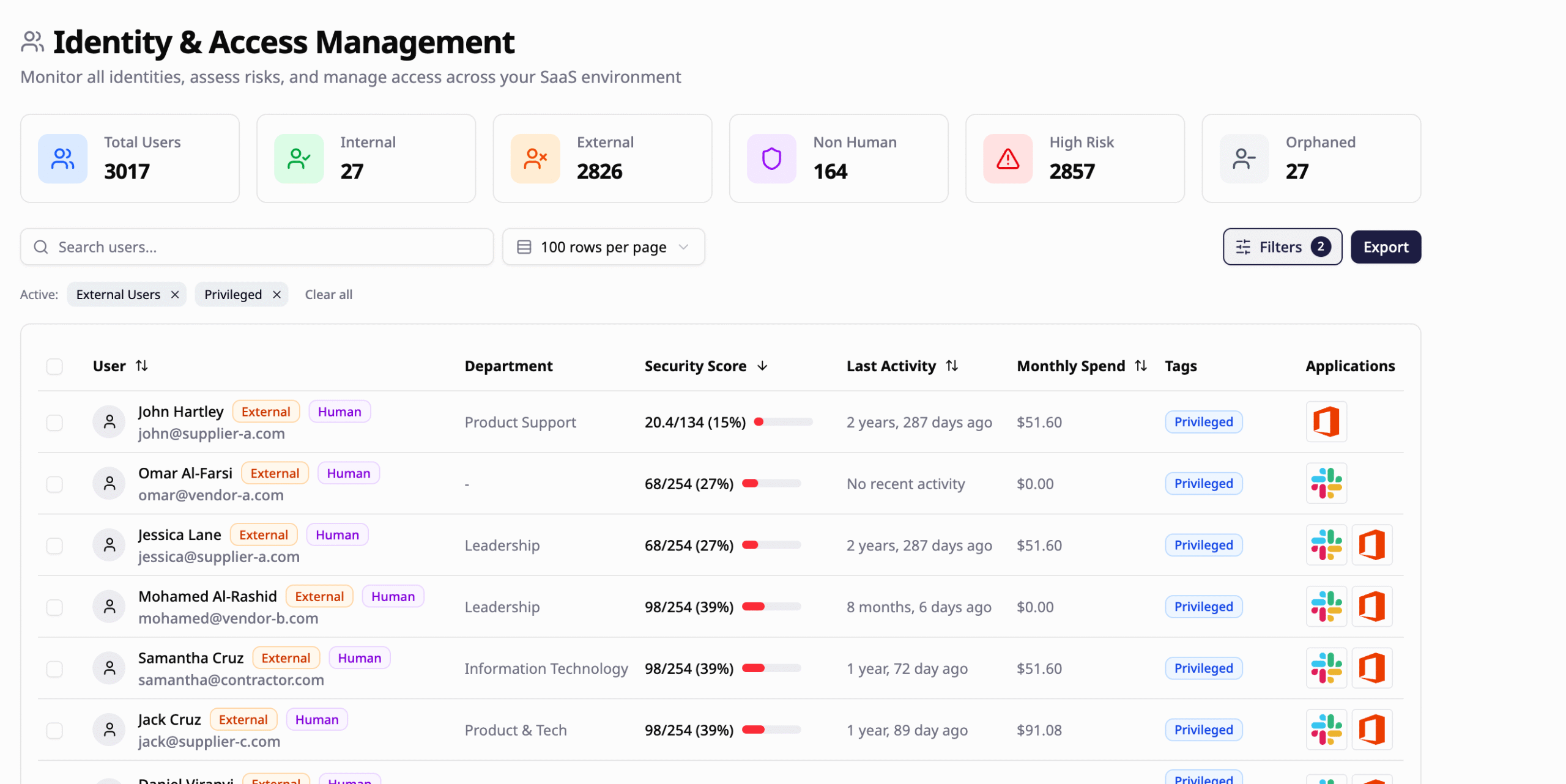Viewport: 1566px width, 784px height.
Task: Click the 'No recent activity' cell
Action: (906, 484)
